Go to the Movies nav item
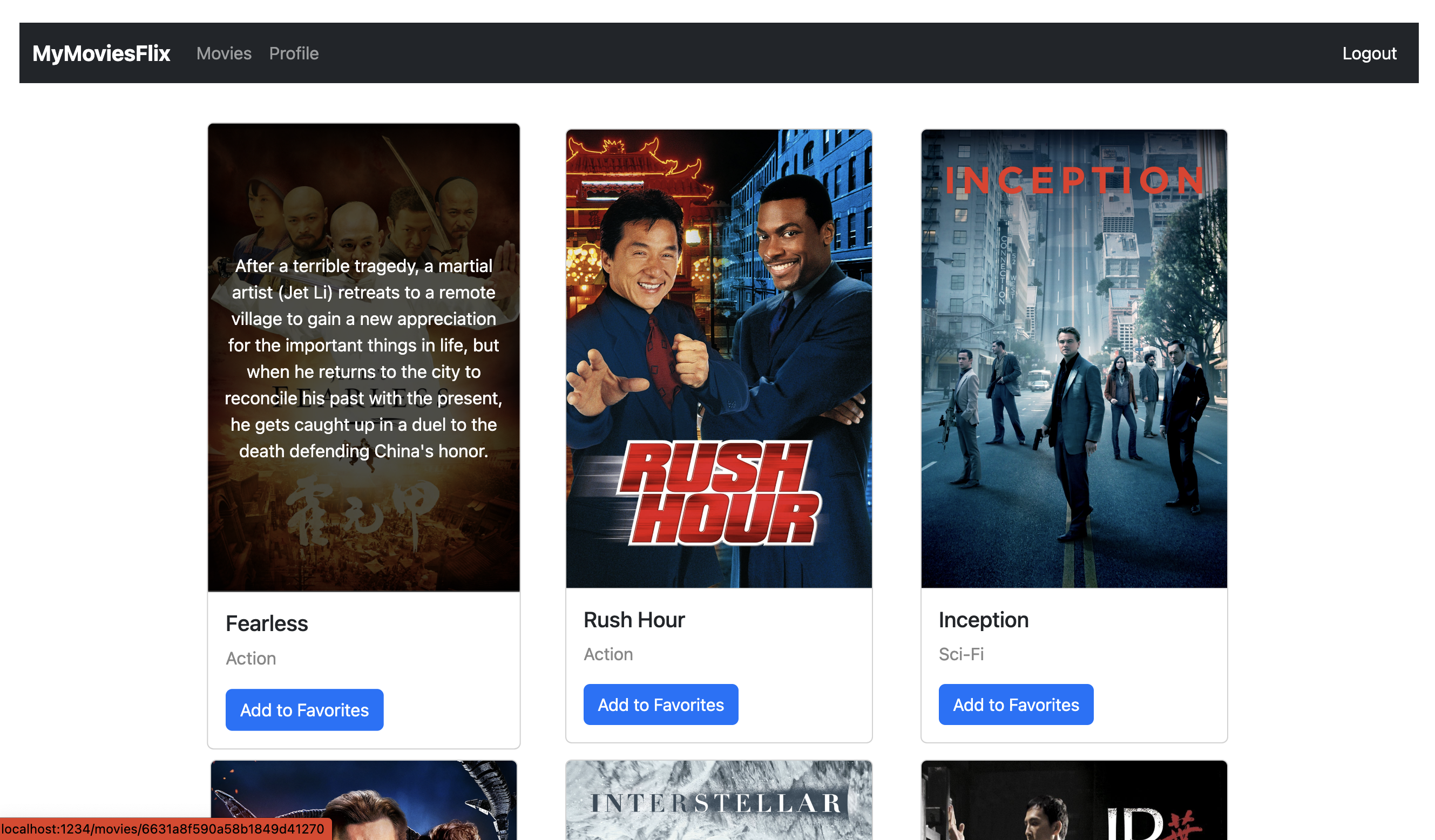 [224, 53]
